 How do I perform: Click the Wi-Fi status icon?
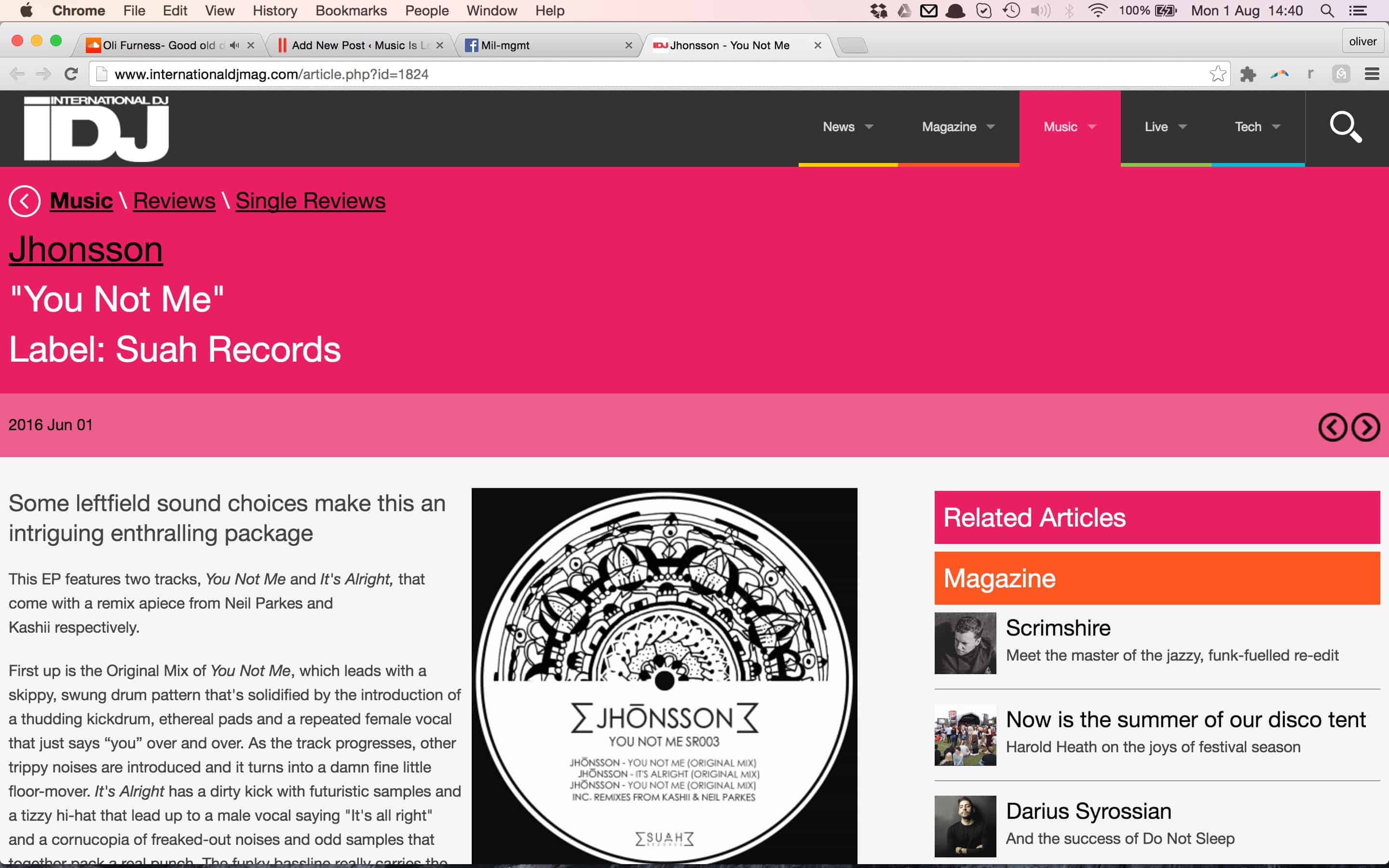[x=1097, y=10]
